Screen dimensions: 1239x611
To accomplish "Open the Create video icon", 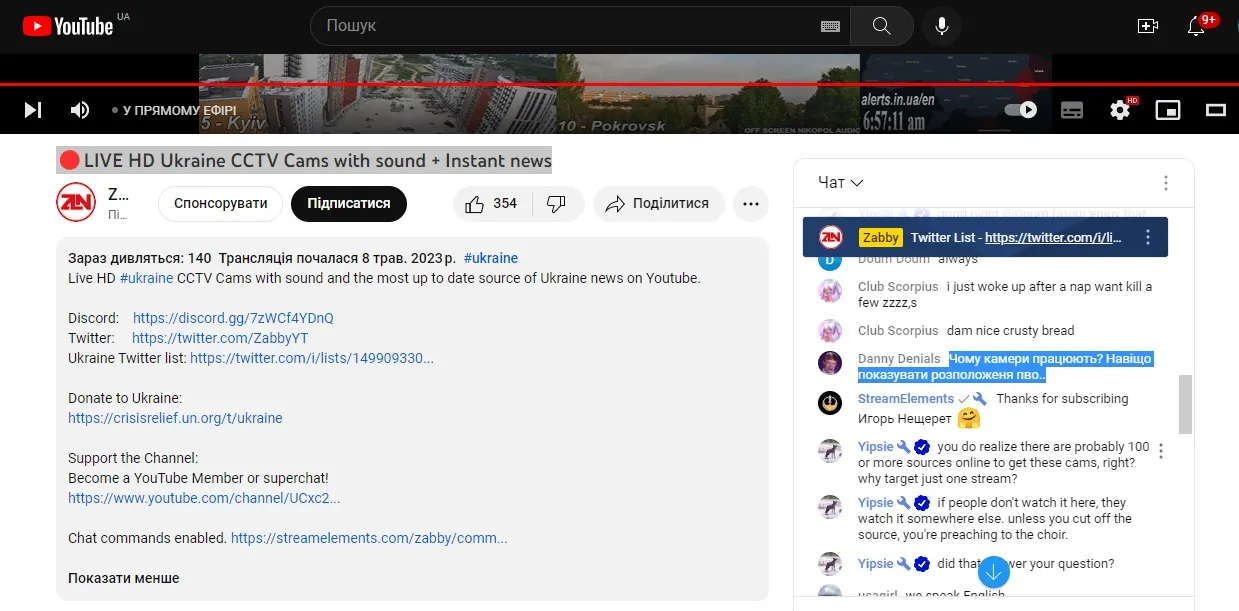I will [1147, 26].
